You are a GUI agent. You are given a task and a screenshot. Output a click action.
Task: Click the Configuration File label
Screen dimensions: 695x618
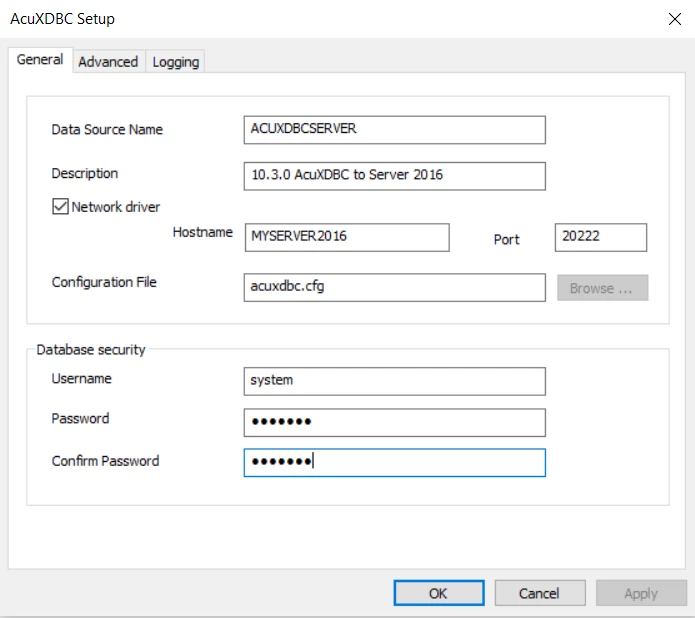104,282
